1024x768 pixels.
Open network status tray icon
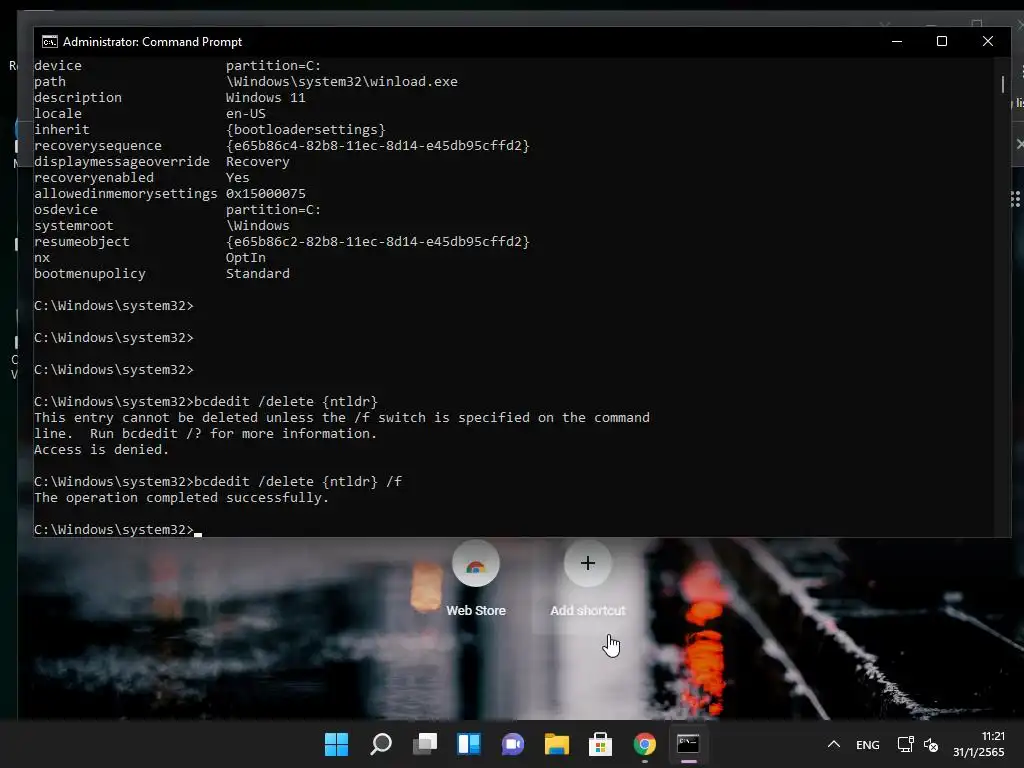tap(905, 744)
